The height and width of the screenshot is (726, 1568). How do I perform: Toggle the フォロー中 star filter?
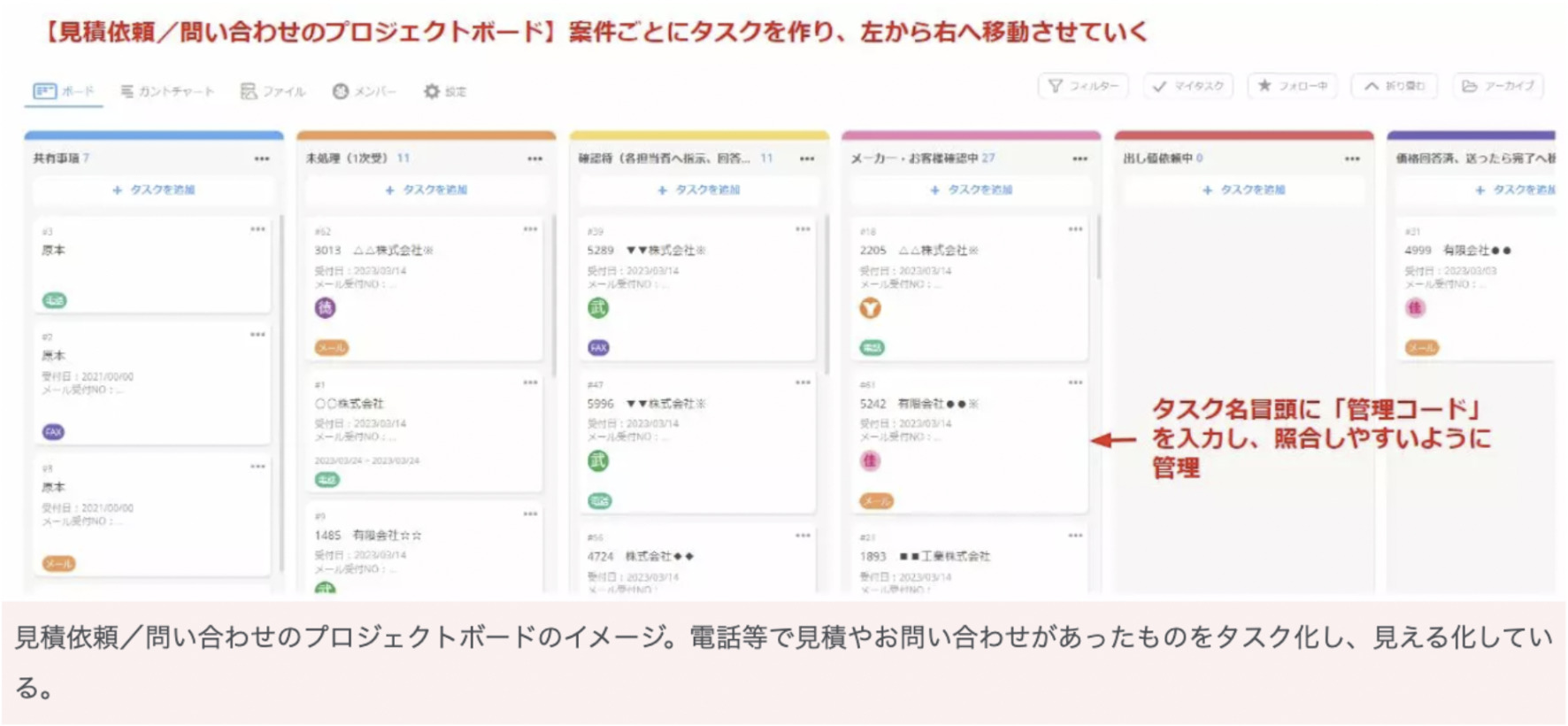[1292, 86]
